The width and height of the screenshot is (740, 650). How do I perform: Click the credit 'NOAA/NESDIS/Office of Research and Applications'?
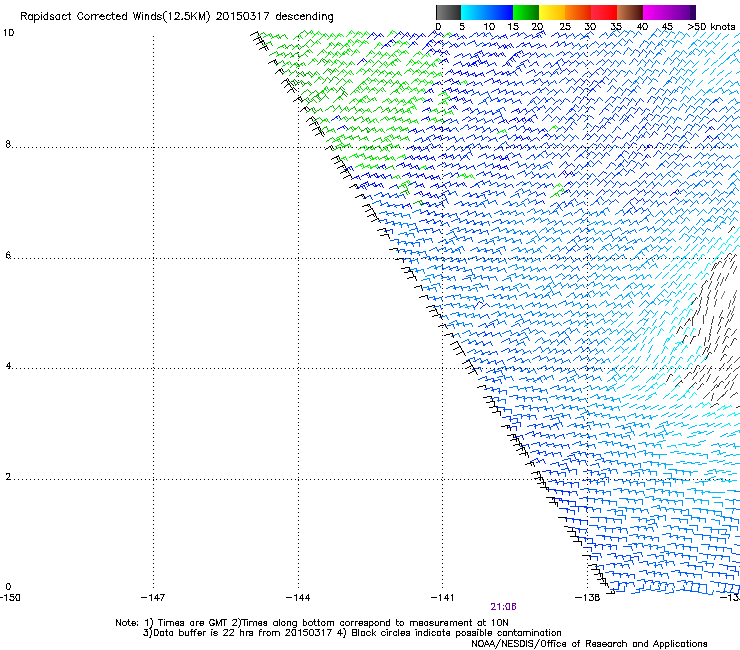click(589, 644)
